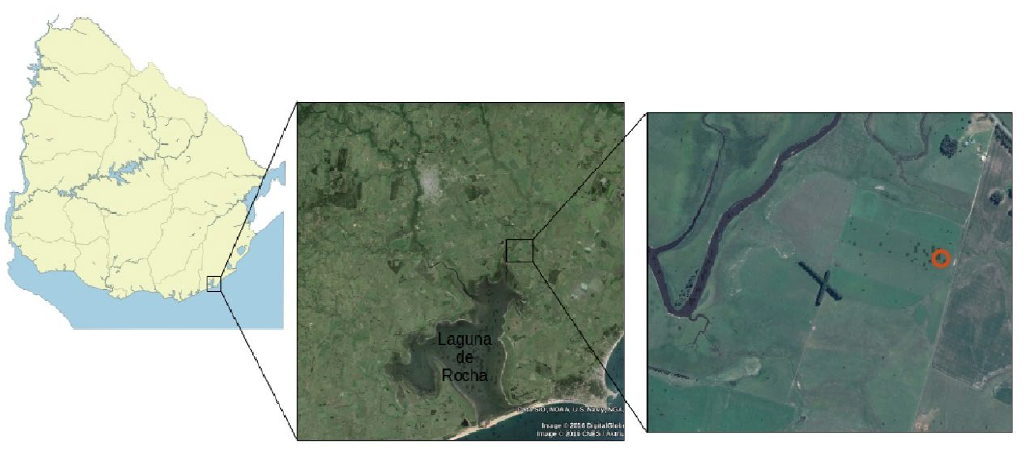This screenshot has width=1031, height=454.
Task: Click the image copyright attribution text
Action: coord(581,429)
